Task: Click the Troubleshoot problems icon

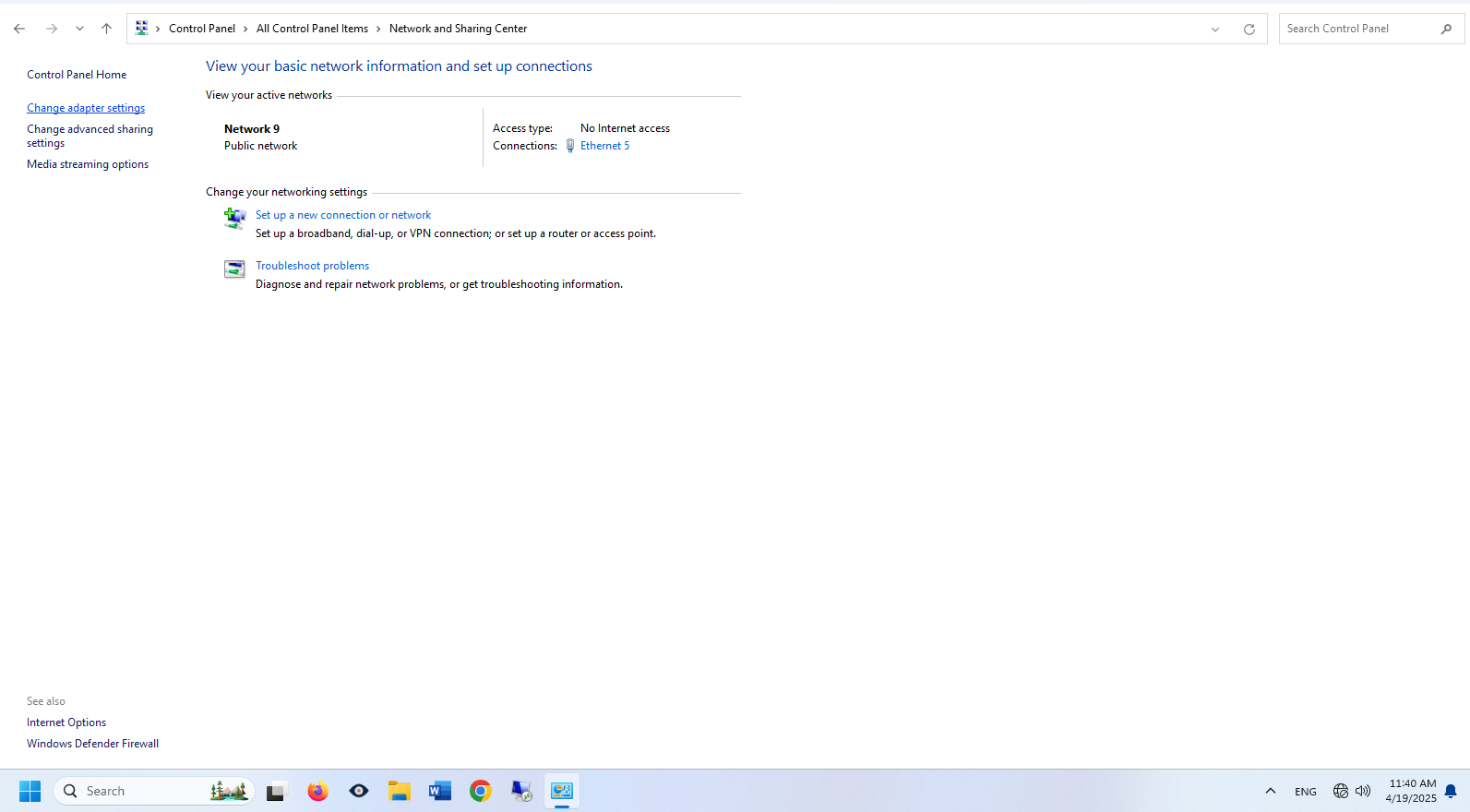Action: [234, 269]
